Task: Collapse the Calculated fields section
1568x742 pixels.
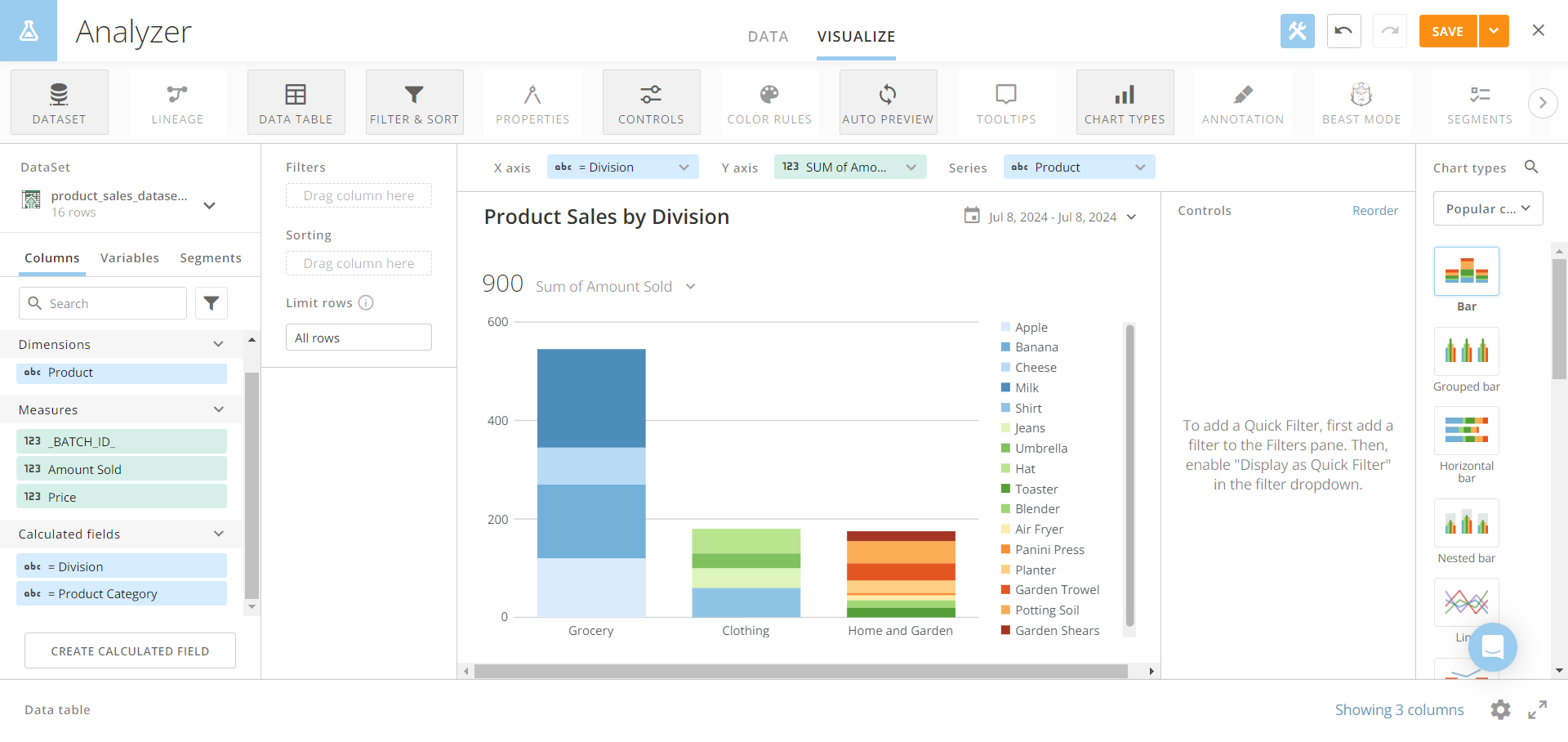Action: [218, 534]
